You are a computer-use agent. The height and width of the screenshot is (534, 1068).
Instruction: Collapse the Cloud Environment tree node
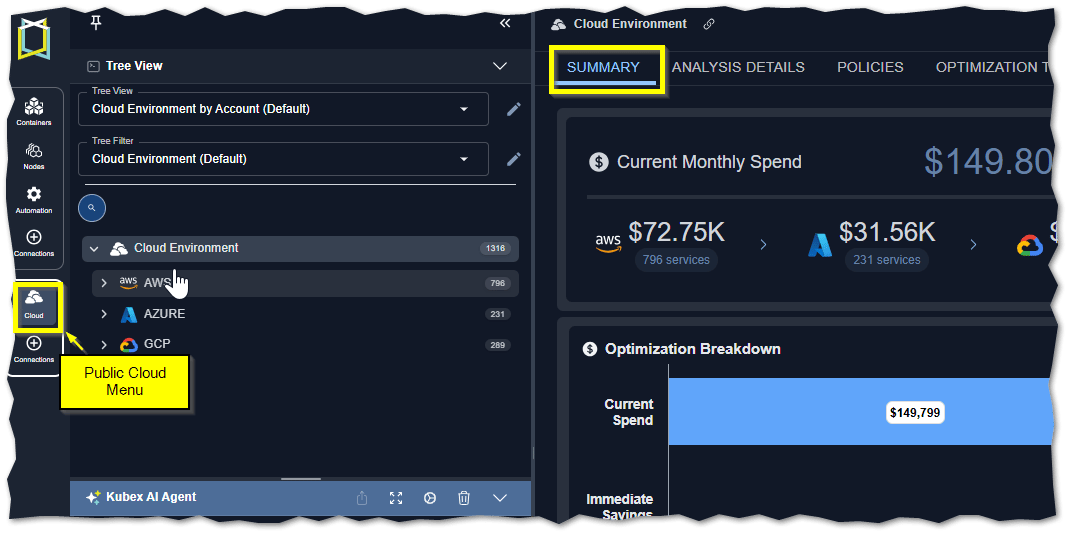point(95,249)
